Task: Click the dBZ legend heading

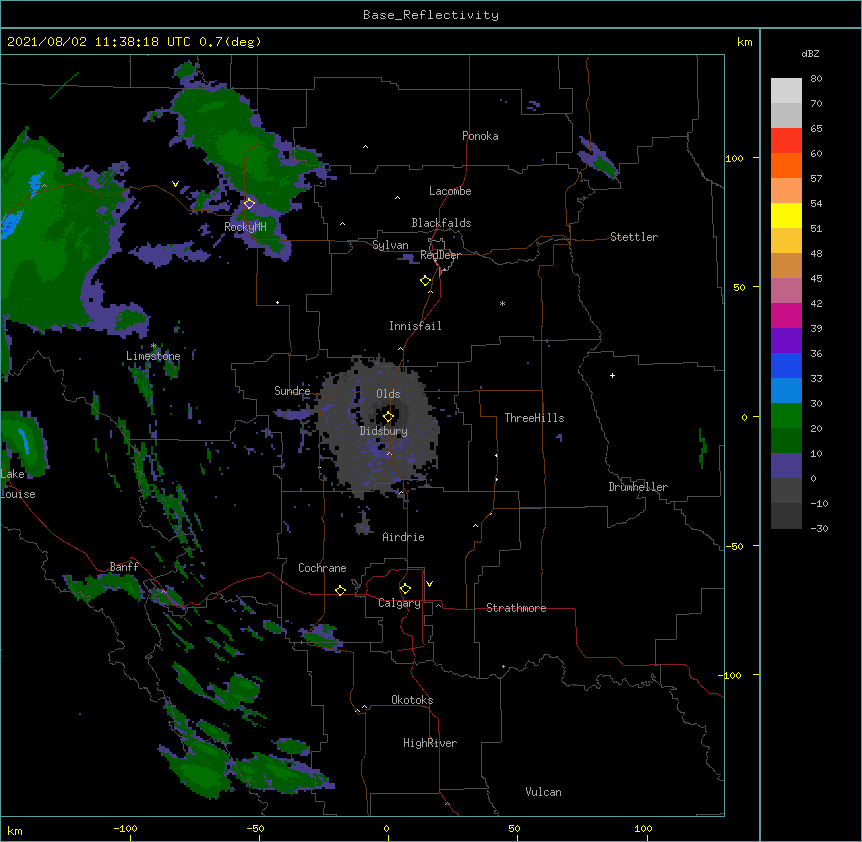Action: [810, 53]
